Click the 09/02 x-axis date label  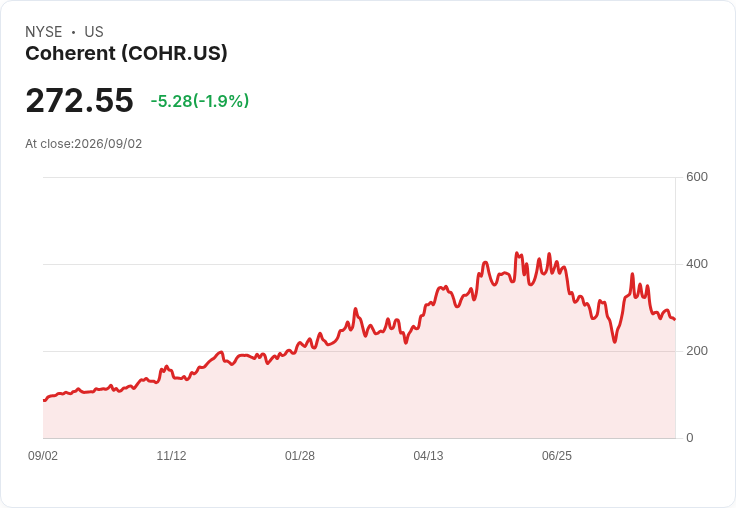click(43, 455)
